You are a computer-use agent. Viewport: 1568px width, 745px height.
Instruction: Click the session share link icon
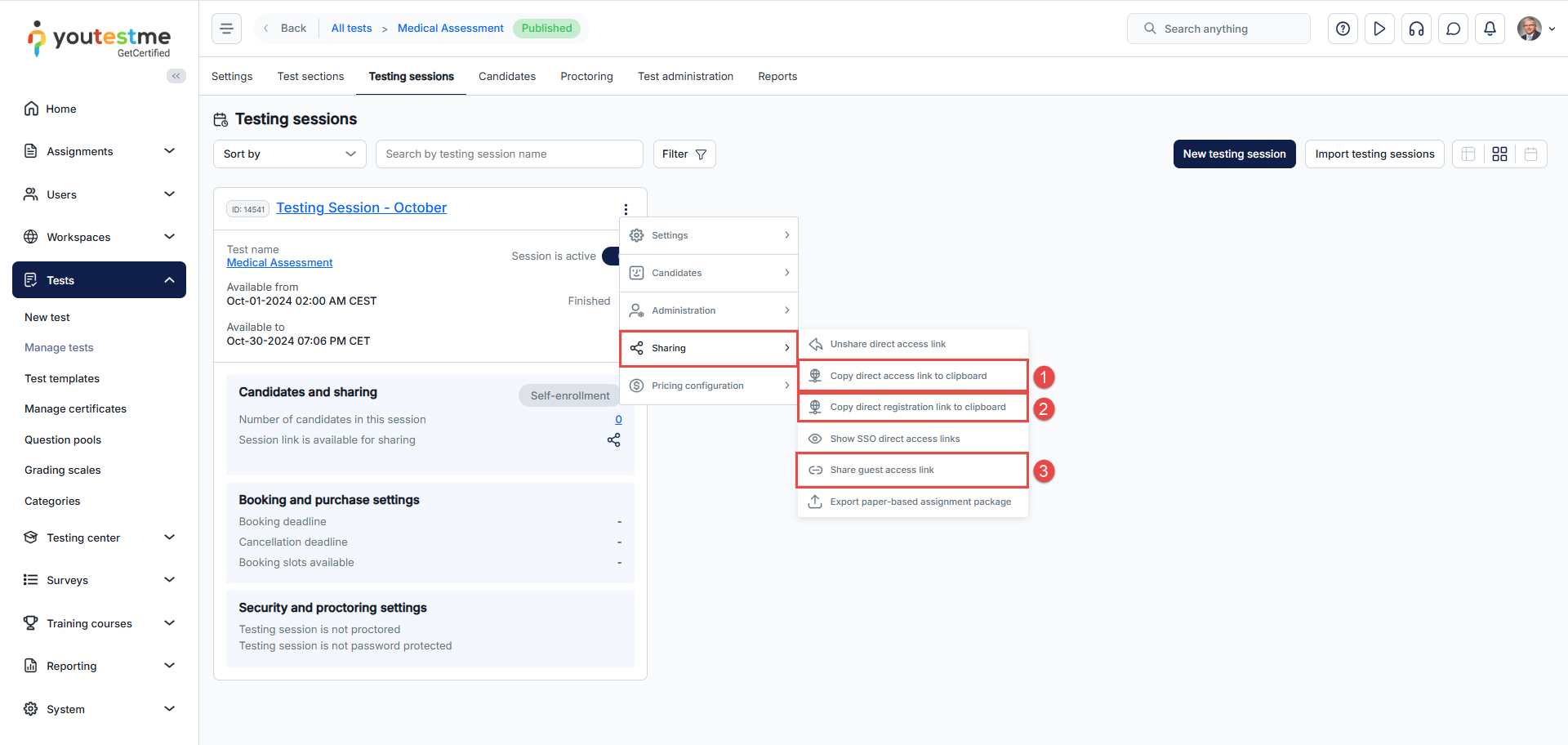point(613,440)
